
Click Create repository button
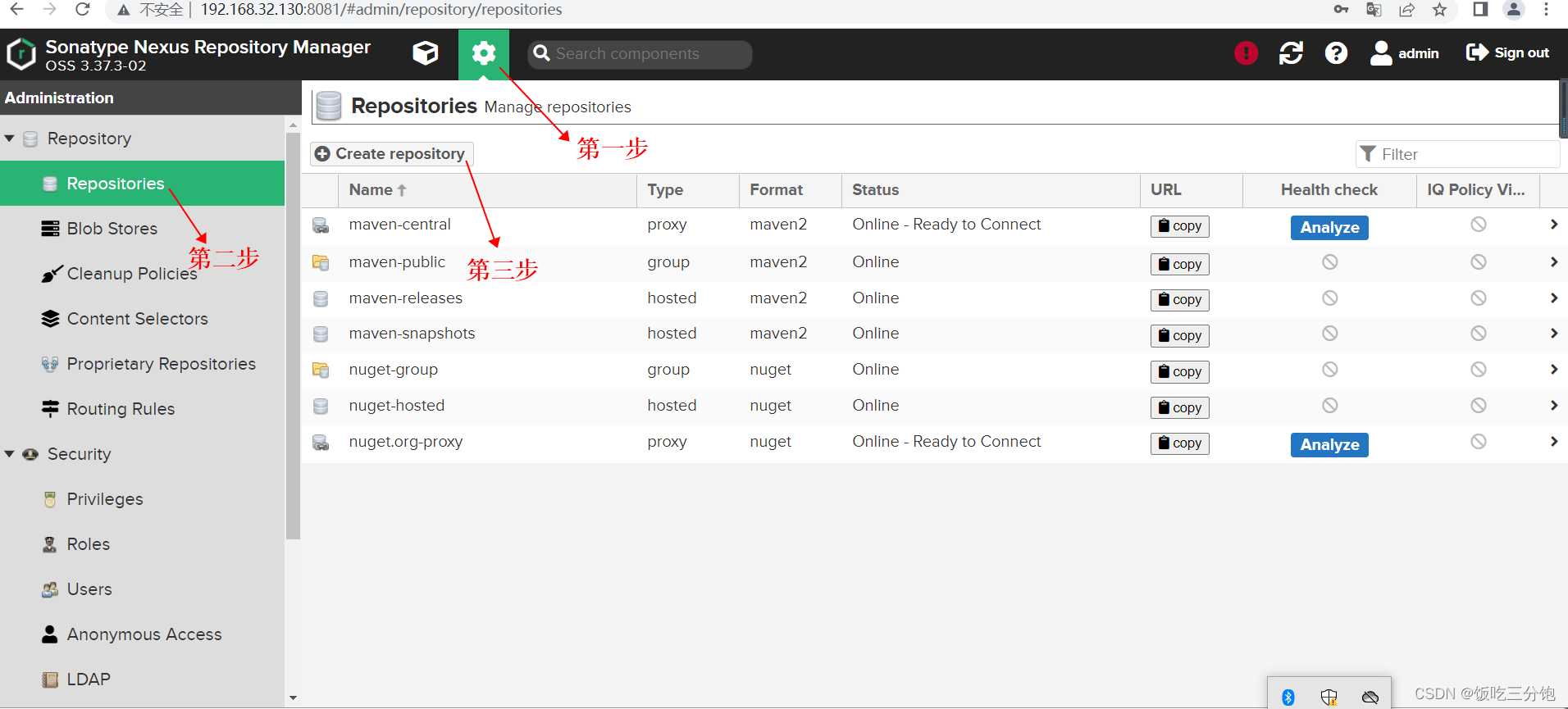point(391,154)
